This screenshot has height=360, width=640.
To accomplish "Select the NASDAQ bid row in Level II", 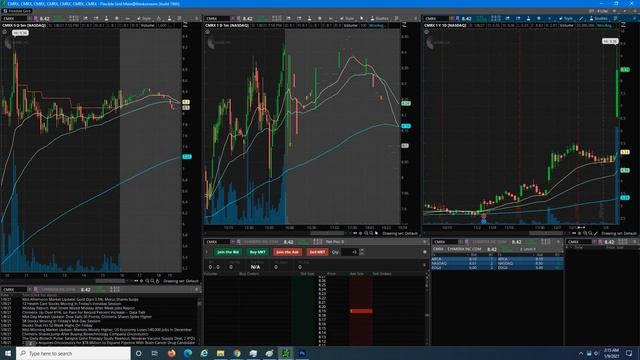I will coord(464,263).
